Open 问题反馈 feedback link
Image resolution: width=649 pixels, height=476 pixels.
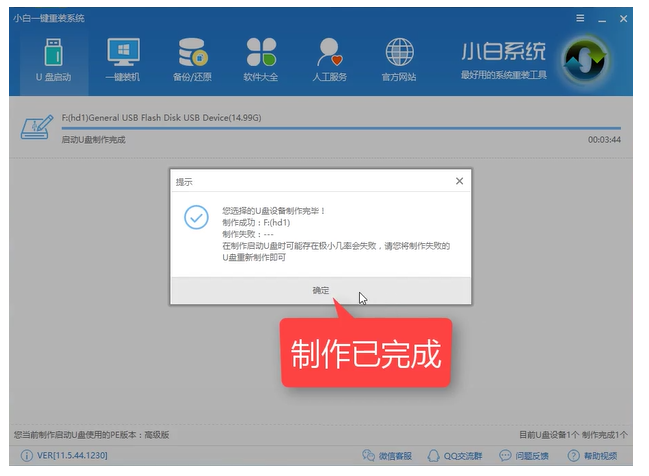point(524,456)
